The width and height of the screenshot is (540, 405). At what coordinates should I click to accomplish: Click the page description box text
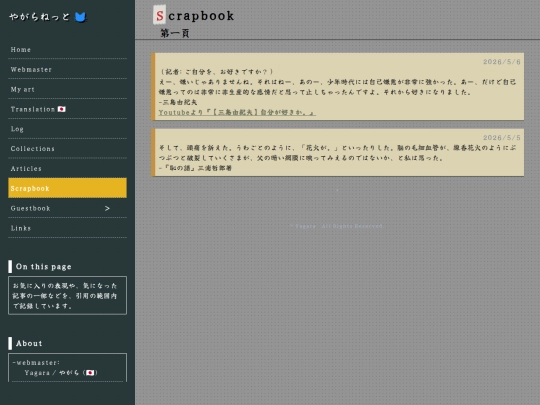[65, 296]
